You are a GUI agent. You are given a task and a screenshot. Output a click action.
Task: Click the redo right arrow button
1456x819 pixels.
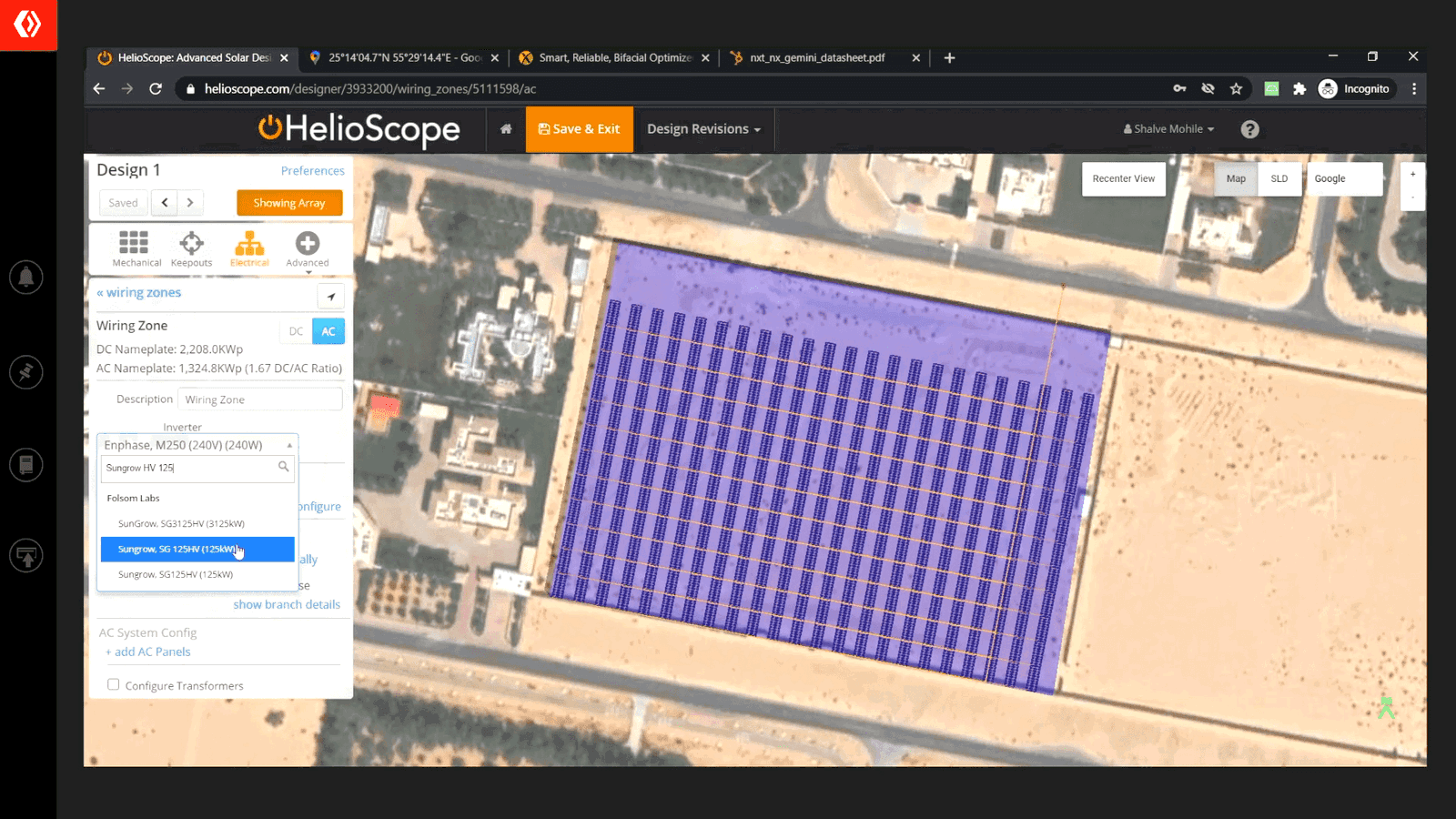pos(190,203)
